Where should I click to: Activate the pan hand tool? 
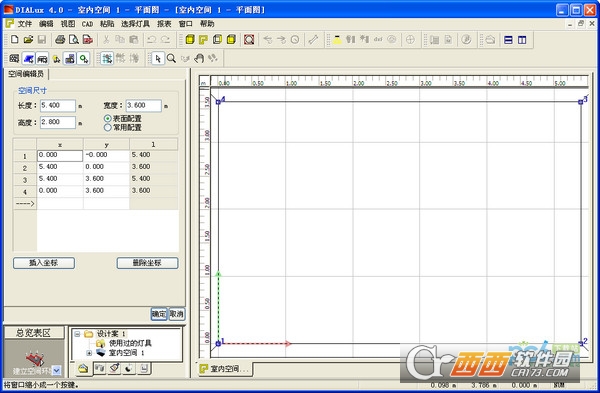[199, 58]
